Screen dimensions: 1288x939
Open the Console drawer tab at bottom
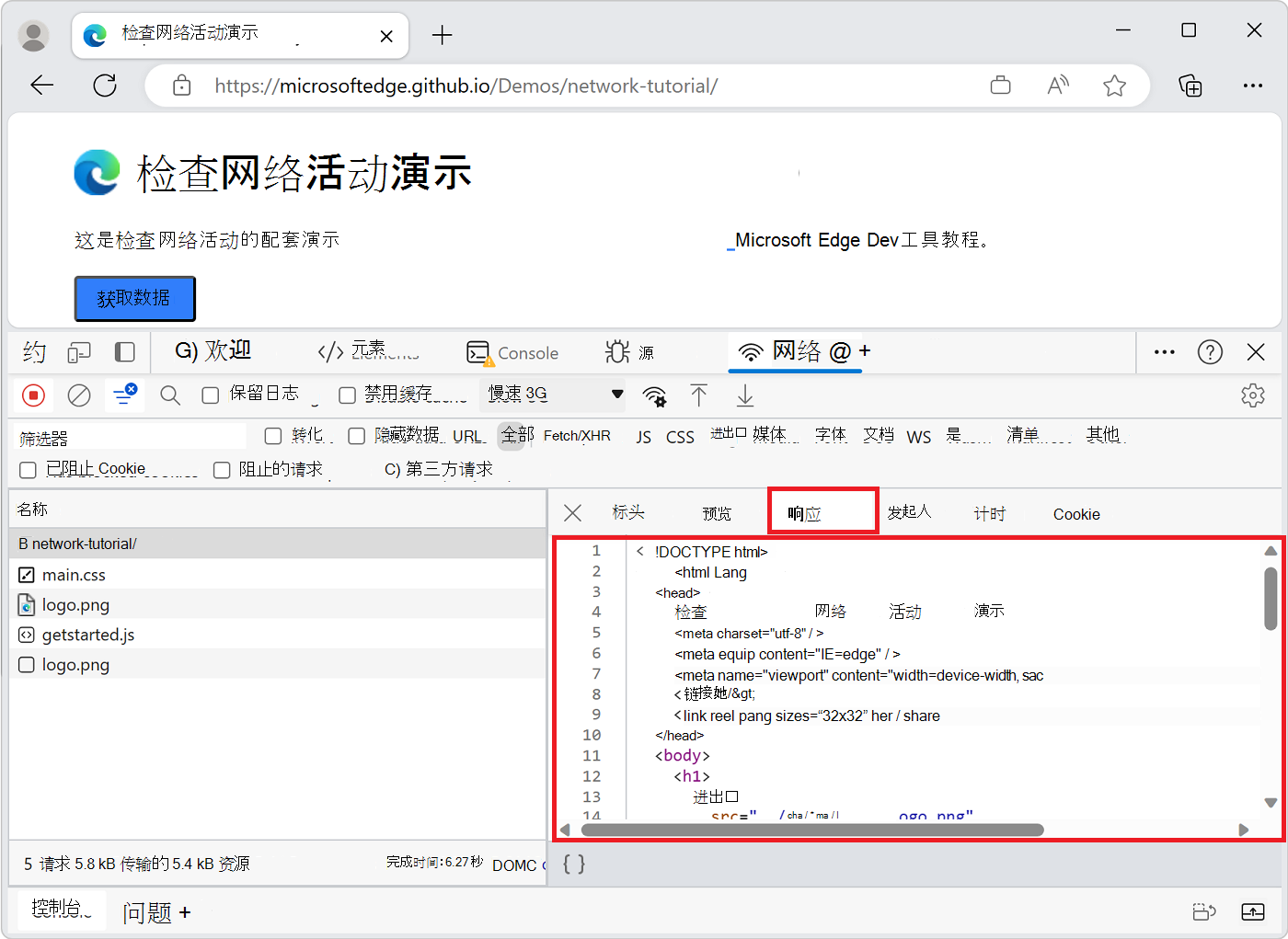[61, 909]
